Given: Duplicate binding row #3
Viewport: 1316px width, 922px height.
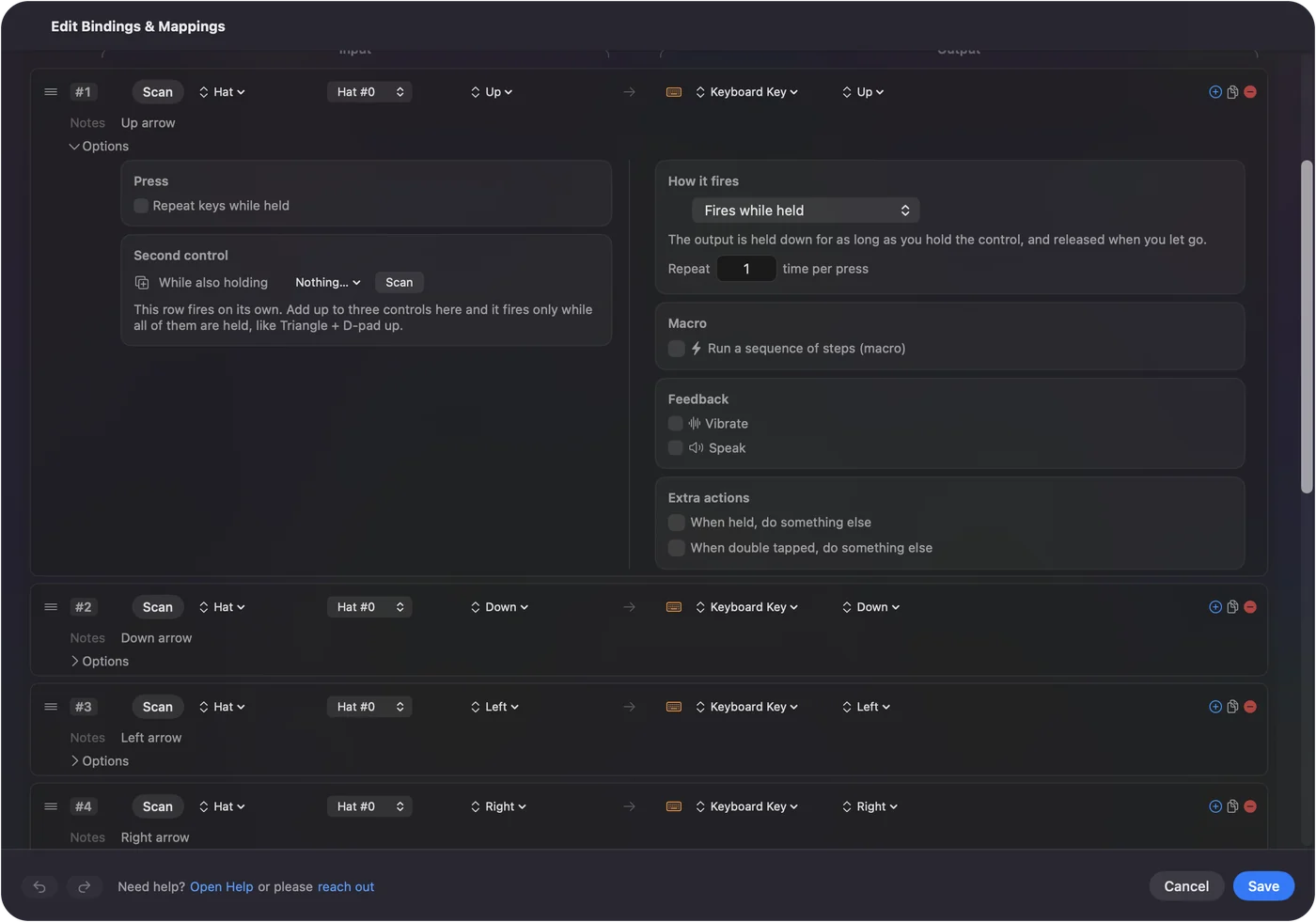Looking at the screenshot, I should click(1232, 707).
